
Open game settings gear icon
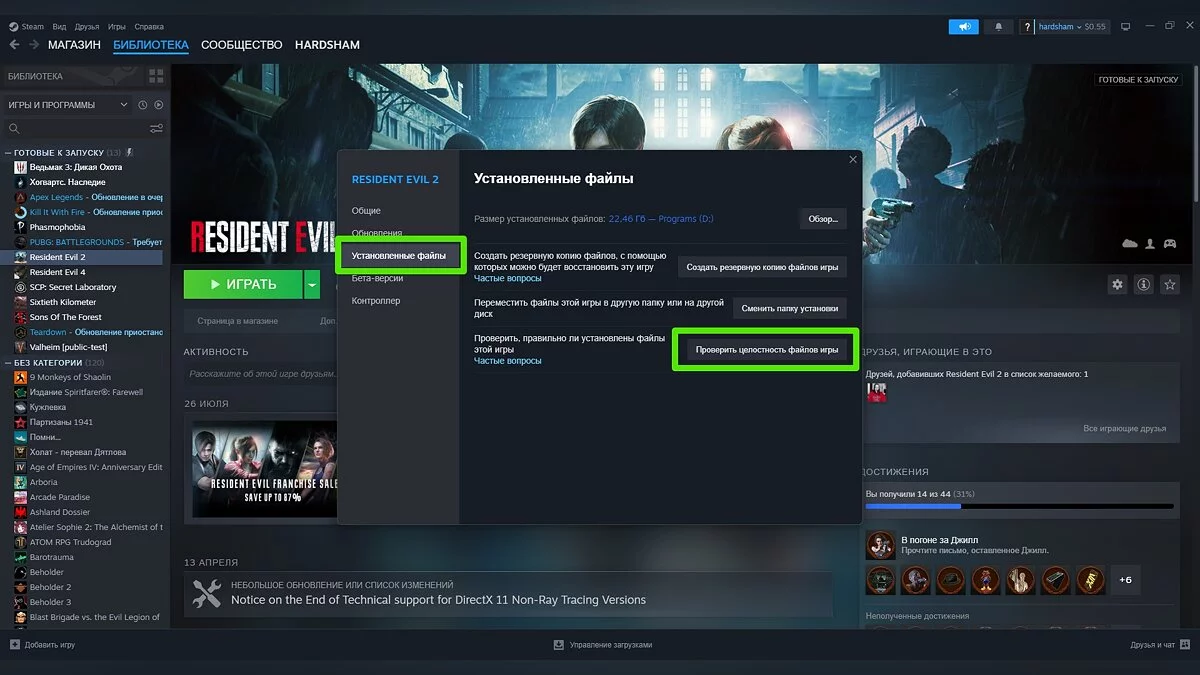[x=1117, y=285]
